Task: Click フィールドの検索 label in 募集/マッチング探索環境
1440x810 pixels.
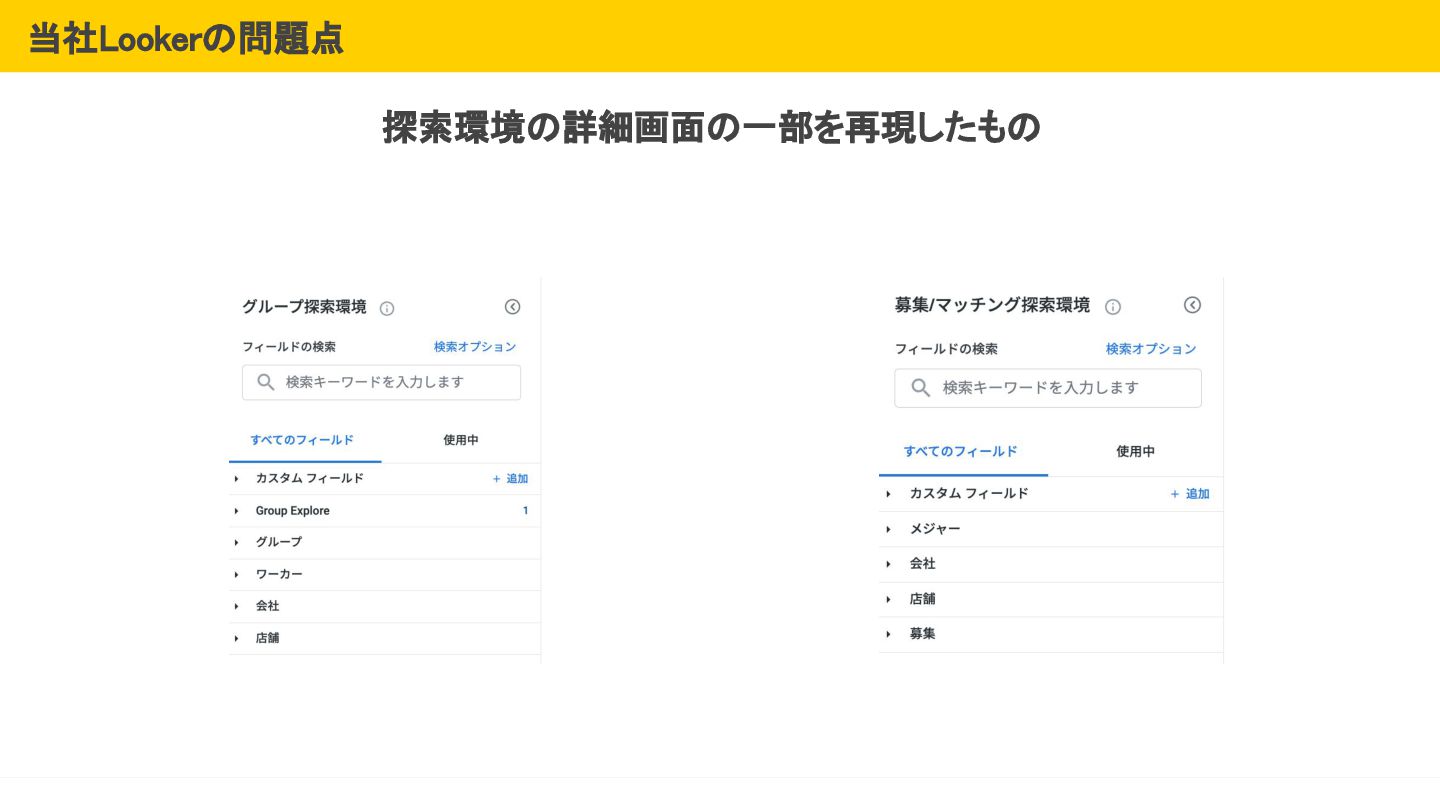Action: pyautogui.click(x=946, y=349)
